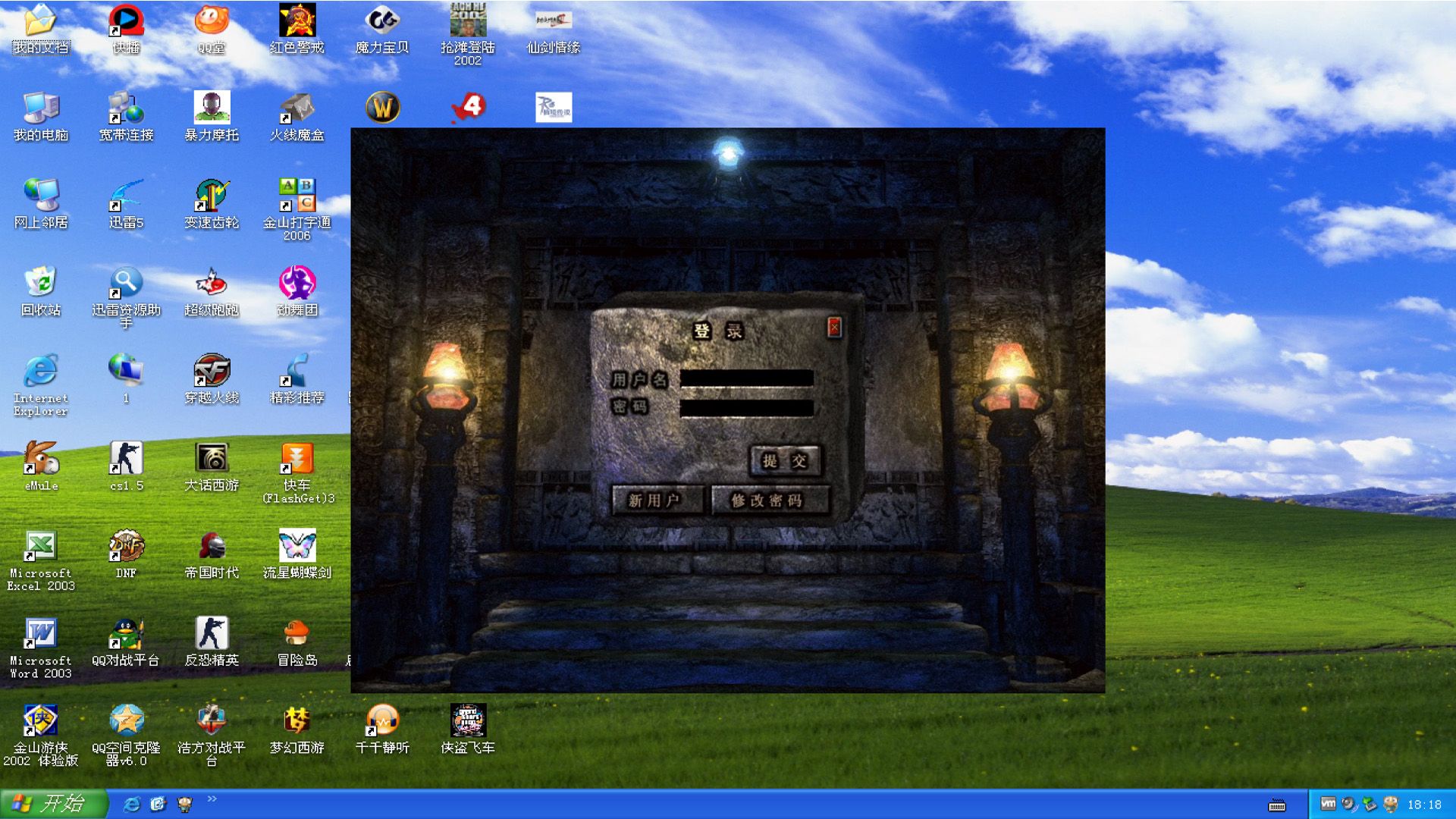Click the VMware Tools tray icon
This screenshot has height=819, width=1456.
coord(1328,804)
